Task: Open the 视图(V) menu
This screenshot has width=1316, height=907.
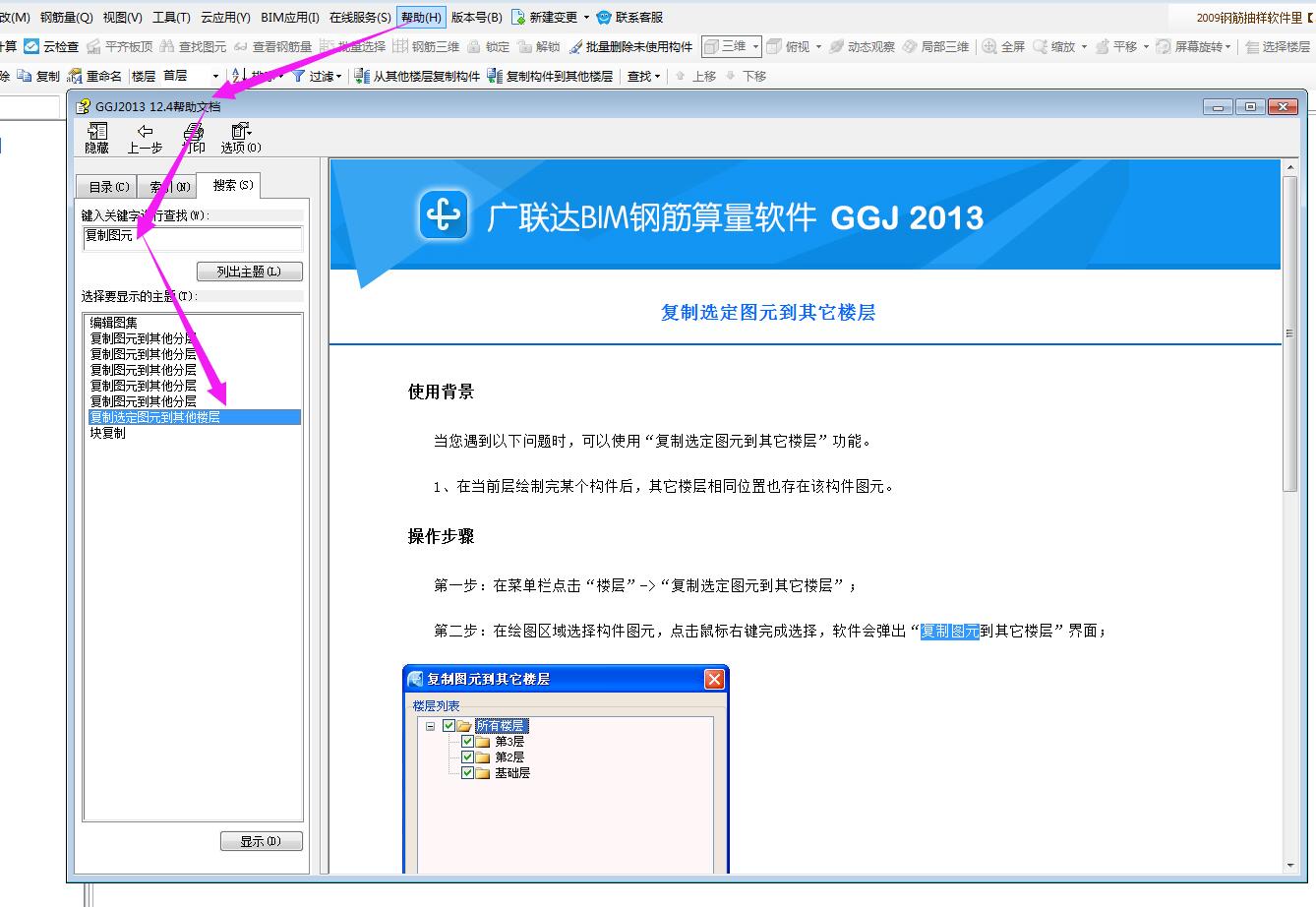Action: [123, 17]
